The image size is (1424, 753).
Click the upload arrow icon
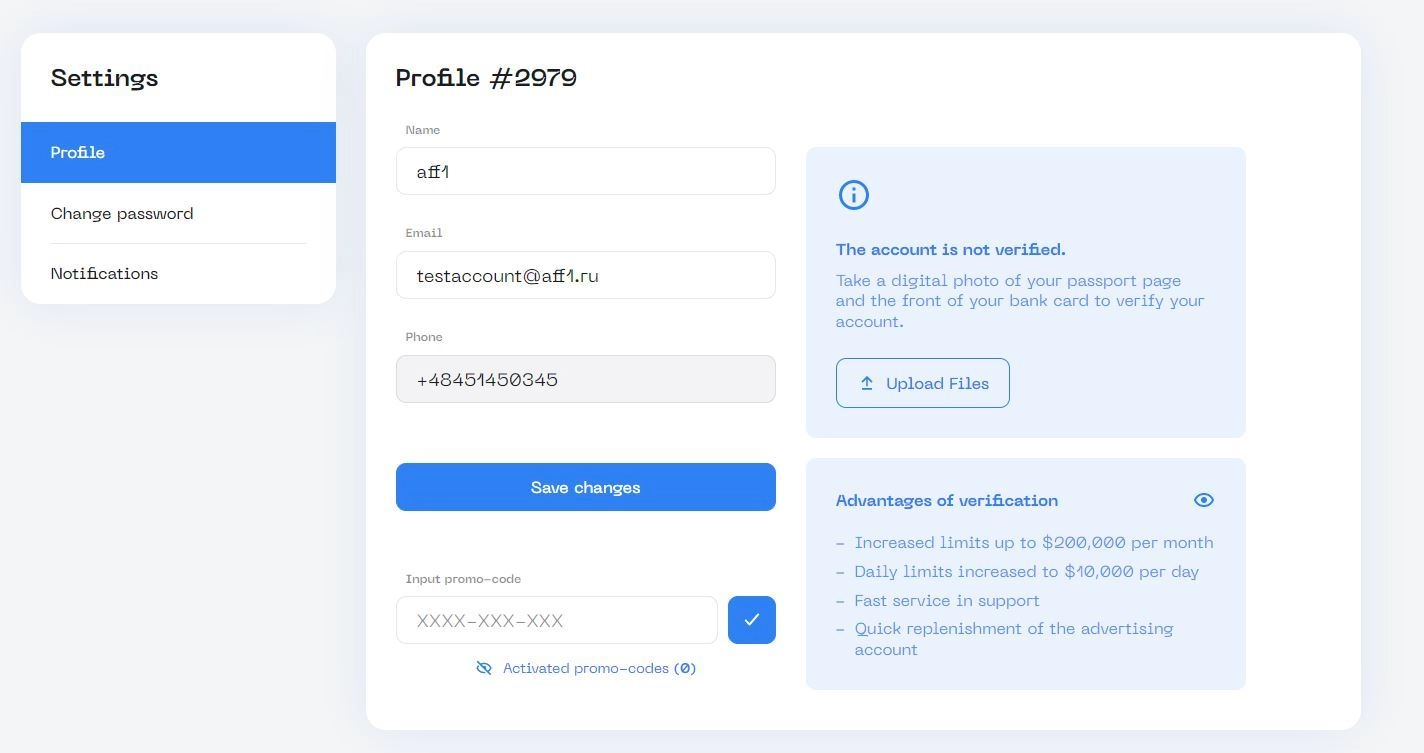coord(867,383)
